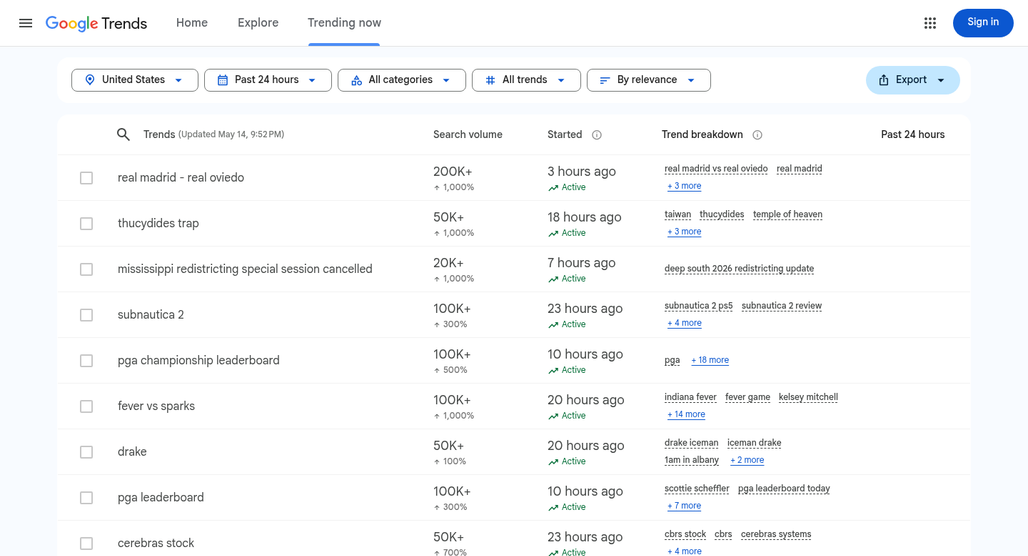Open the subnautica 2 review link
This screenshot has height=556, width=1028.
pos(781,306)
